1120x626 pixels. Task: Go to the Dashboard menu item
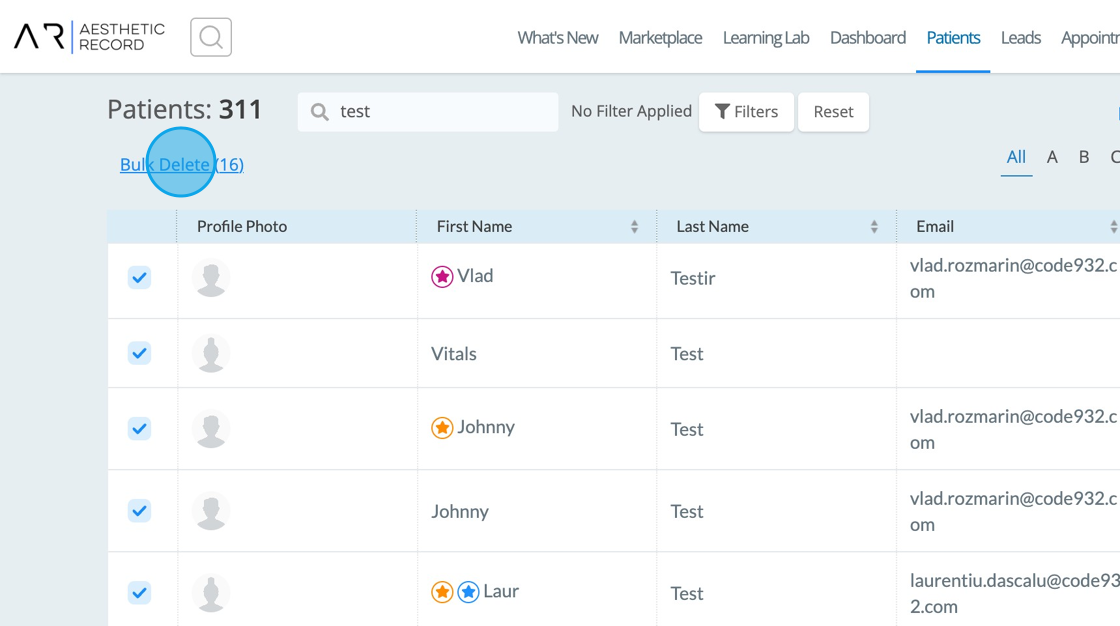click(867, 38)
